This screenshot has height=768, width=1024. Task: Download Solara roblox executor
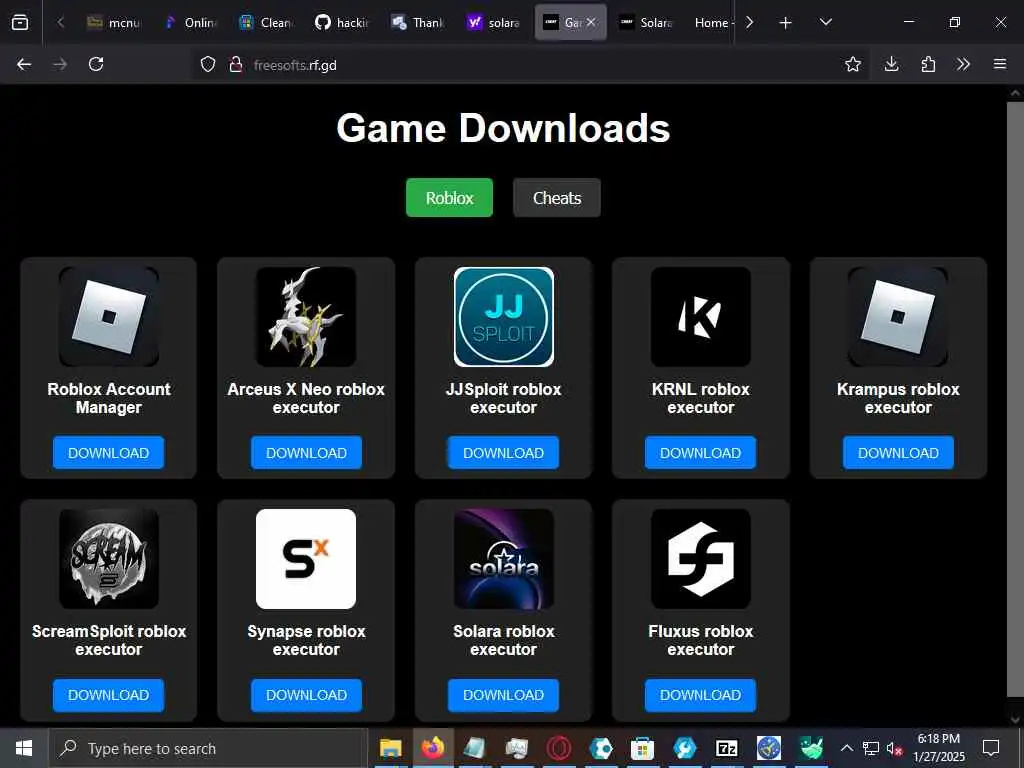504,695
